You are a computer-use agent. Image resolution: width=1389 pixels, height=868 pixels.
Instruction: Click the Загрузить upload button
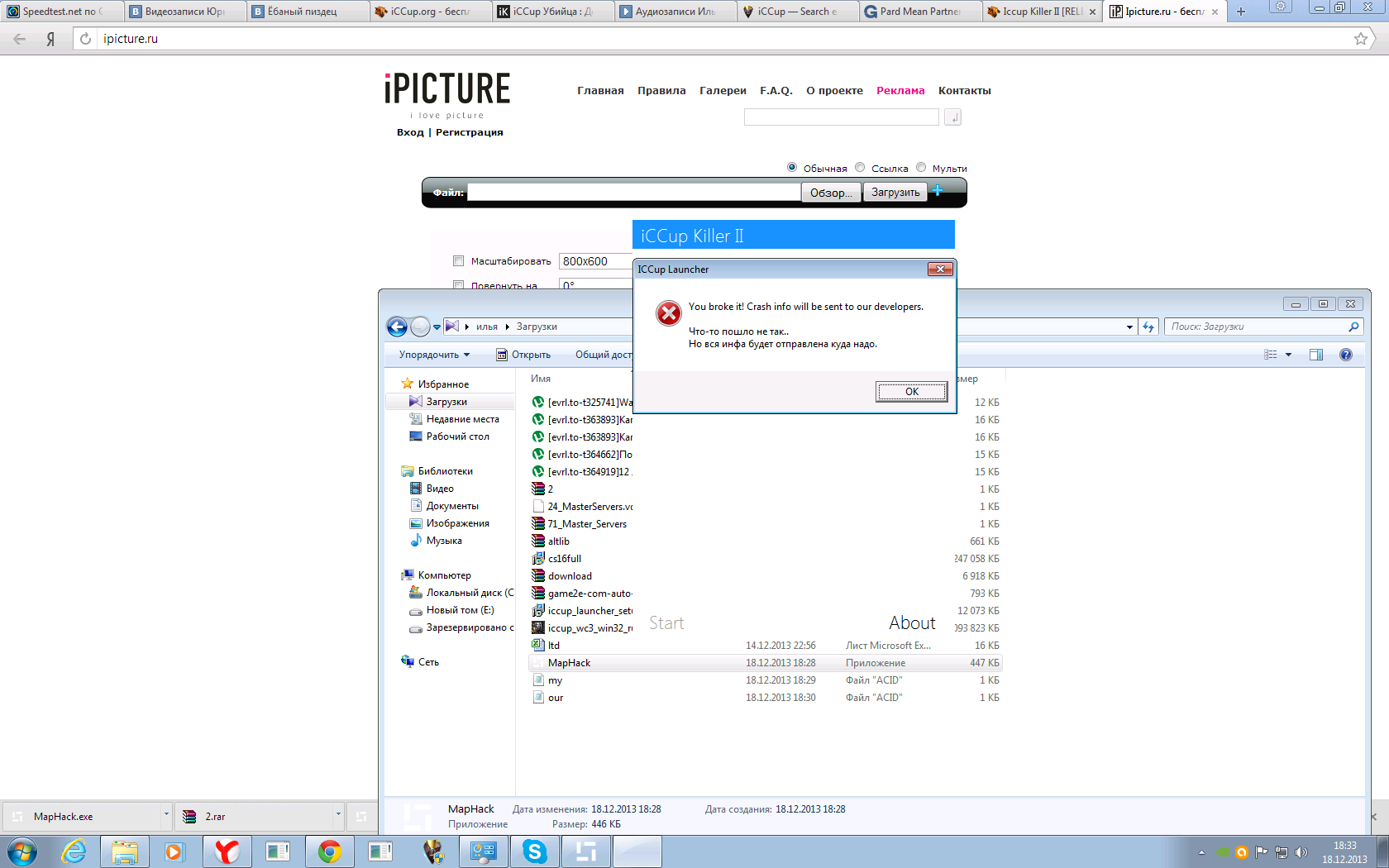click(895, 192)
